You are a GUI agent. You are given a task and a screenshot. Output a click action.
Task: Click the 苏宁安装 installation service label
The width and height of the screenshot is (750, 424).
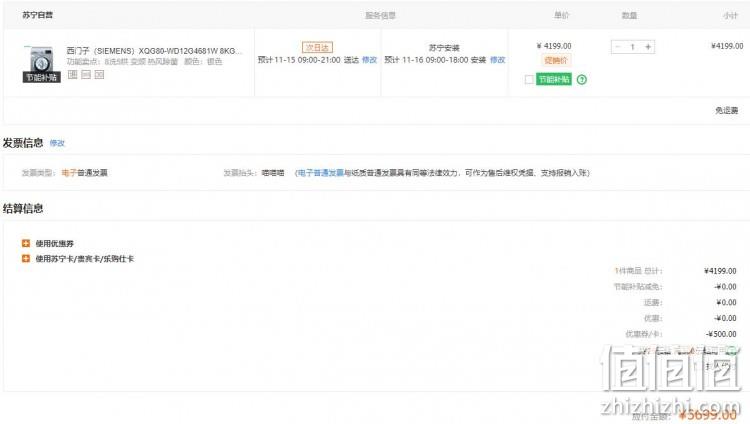click(x=444, y=48)
